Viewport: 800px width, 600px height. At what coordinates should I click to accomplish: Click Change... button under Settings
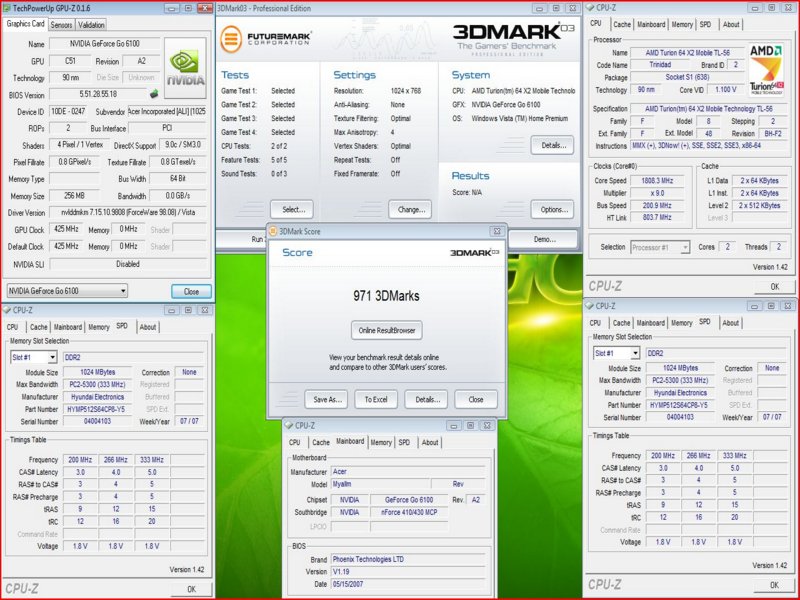[x=411, y=209]
